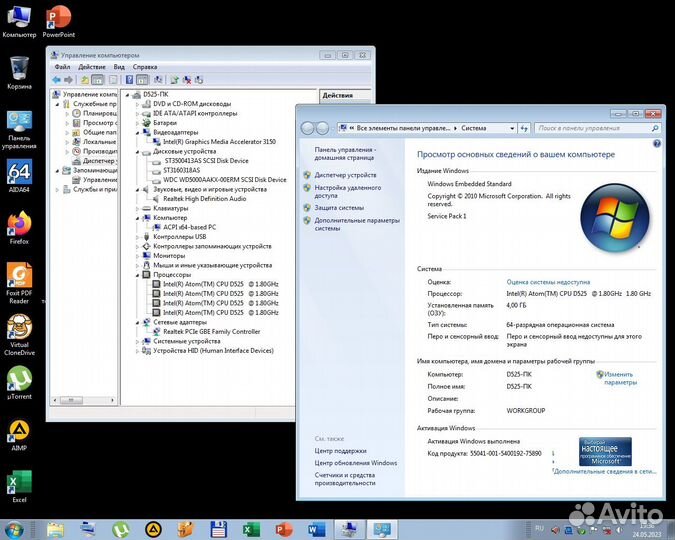Click the help question mark in System window
Screen dimensions: 675x540
click(656, 143)
